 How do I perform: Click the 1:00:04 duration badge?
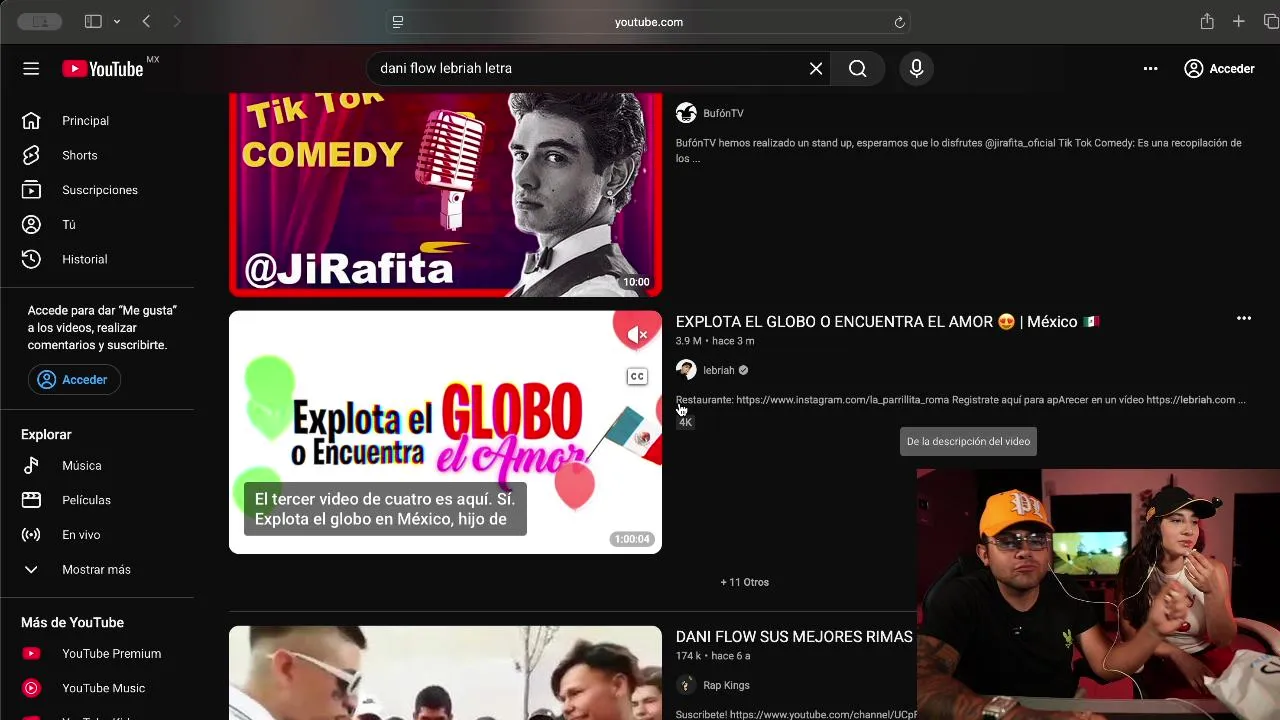click(x=632, y=540)
